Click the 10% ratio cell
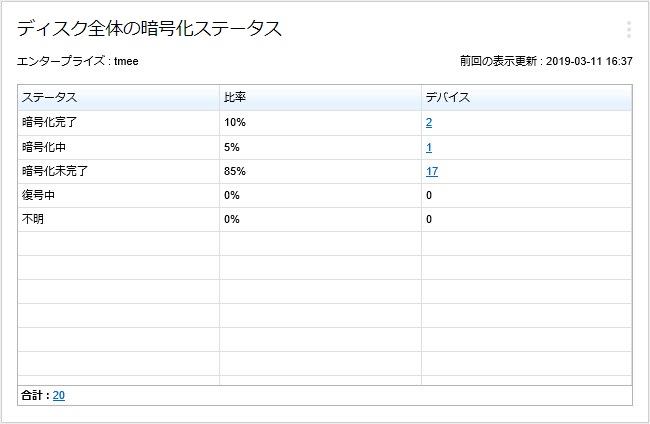The height and width of the screenshot is (424, 650). pos(235,123)
